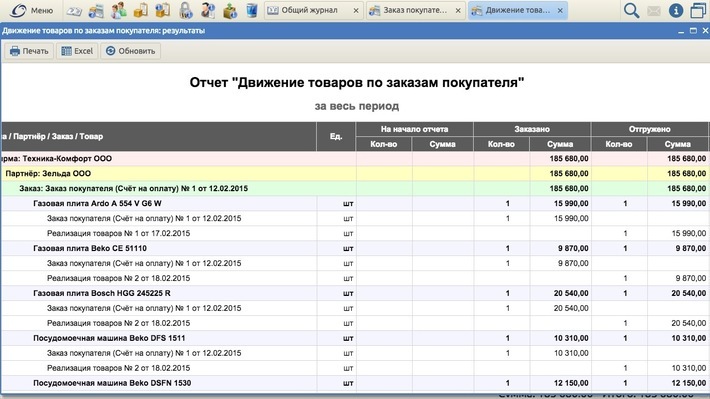
Task: Click the Отгружено column group header
Action: coord(650,129)
